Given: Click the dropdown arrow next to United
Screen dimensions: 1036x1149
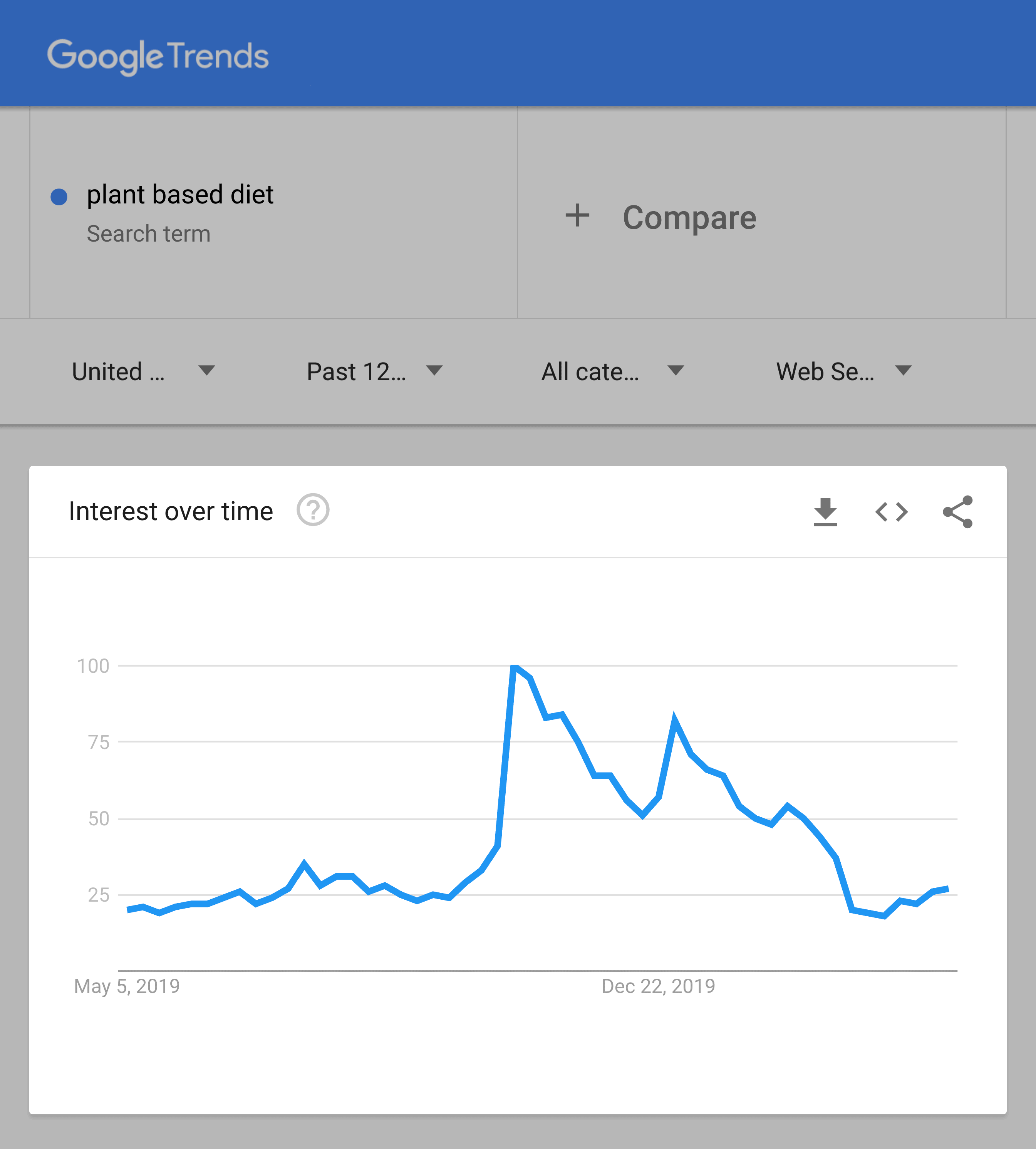Looking at the screenshot, I should (x=207, y=371).
